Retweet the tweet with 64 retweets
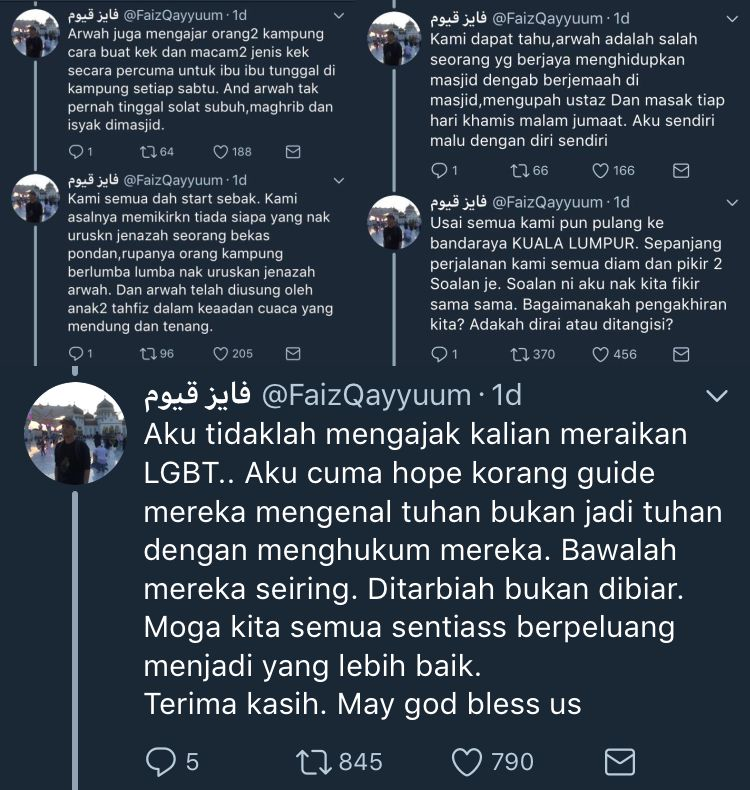This screenshot has width=750, height=790. click(x=149, y=152)
